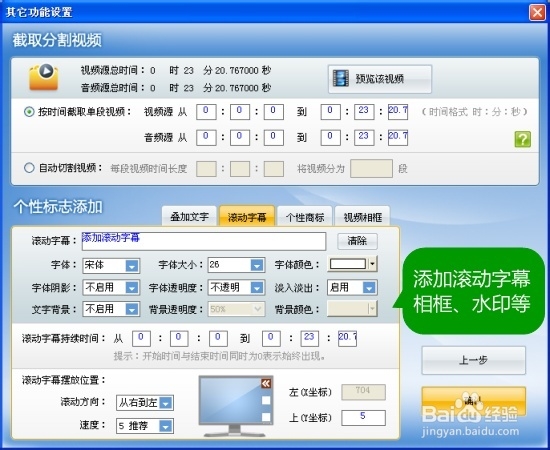
Task: Switch to the 个性商标 tab
Action: point(304,216)
